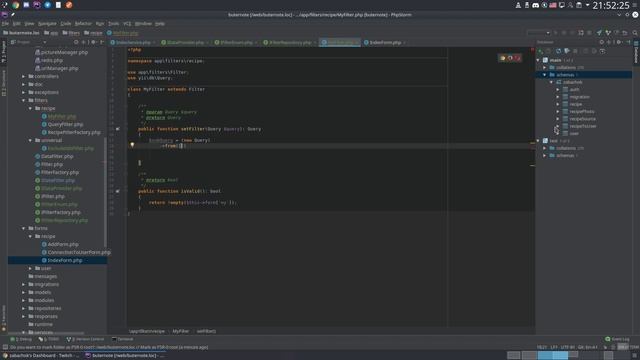Open the Database side tool window tab
640x360 pixels.
[636, 52]
